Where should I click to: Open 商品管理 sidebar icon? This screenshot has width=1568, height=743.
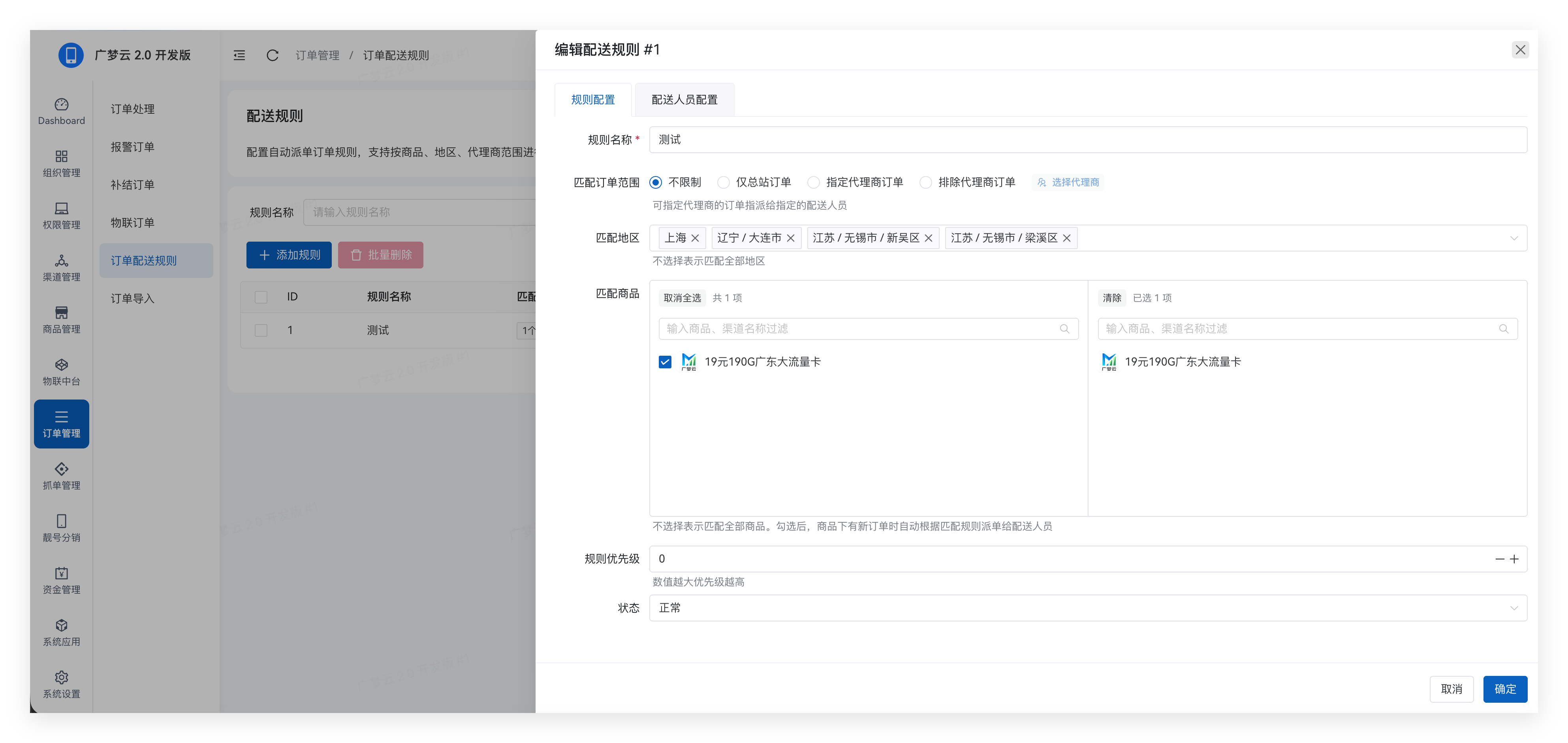point(62,313)
